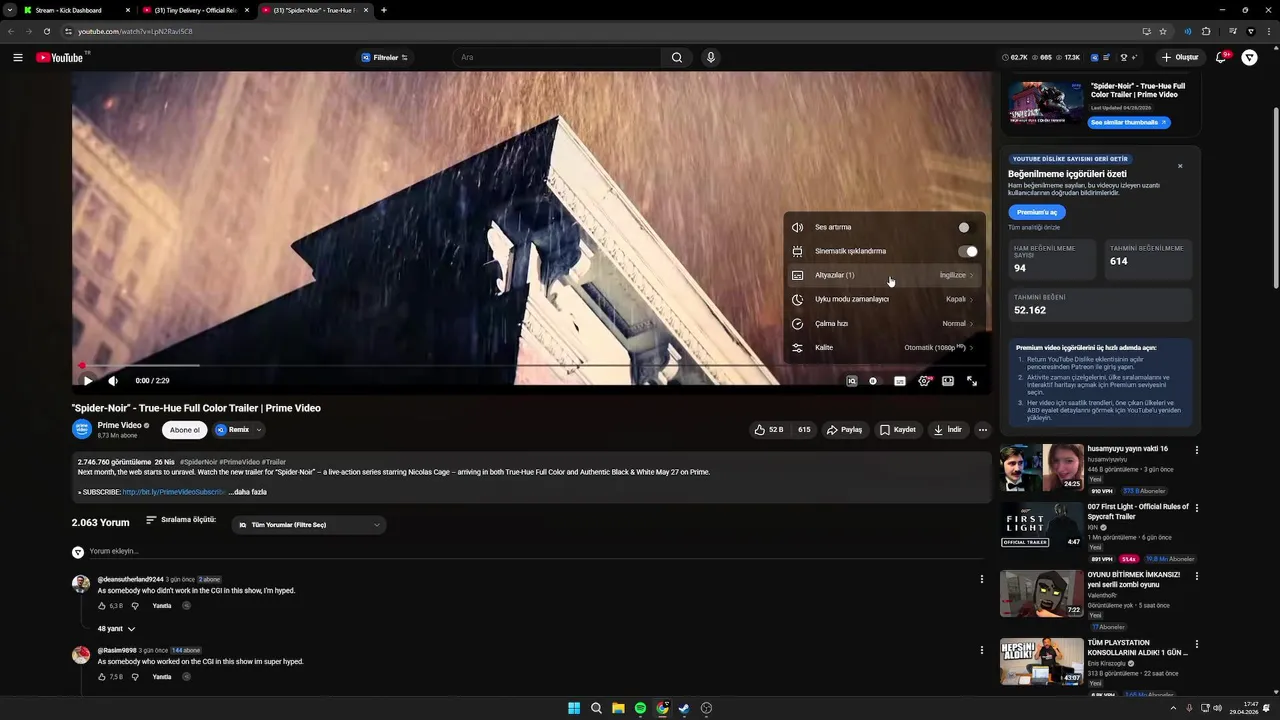This screenshot has width=1280, height=720.
Task: Open the Filtreler dropdown in the header
Action: click(x=384, y=57)
